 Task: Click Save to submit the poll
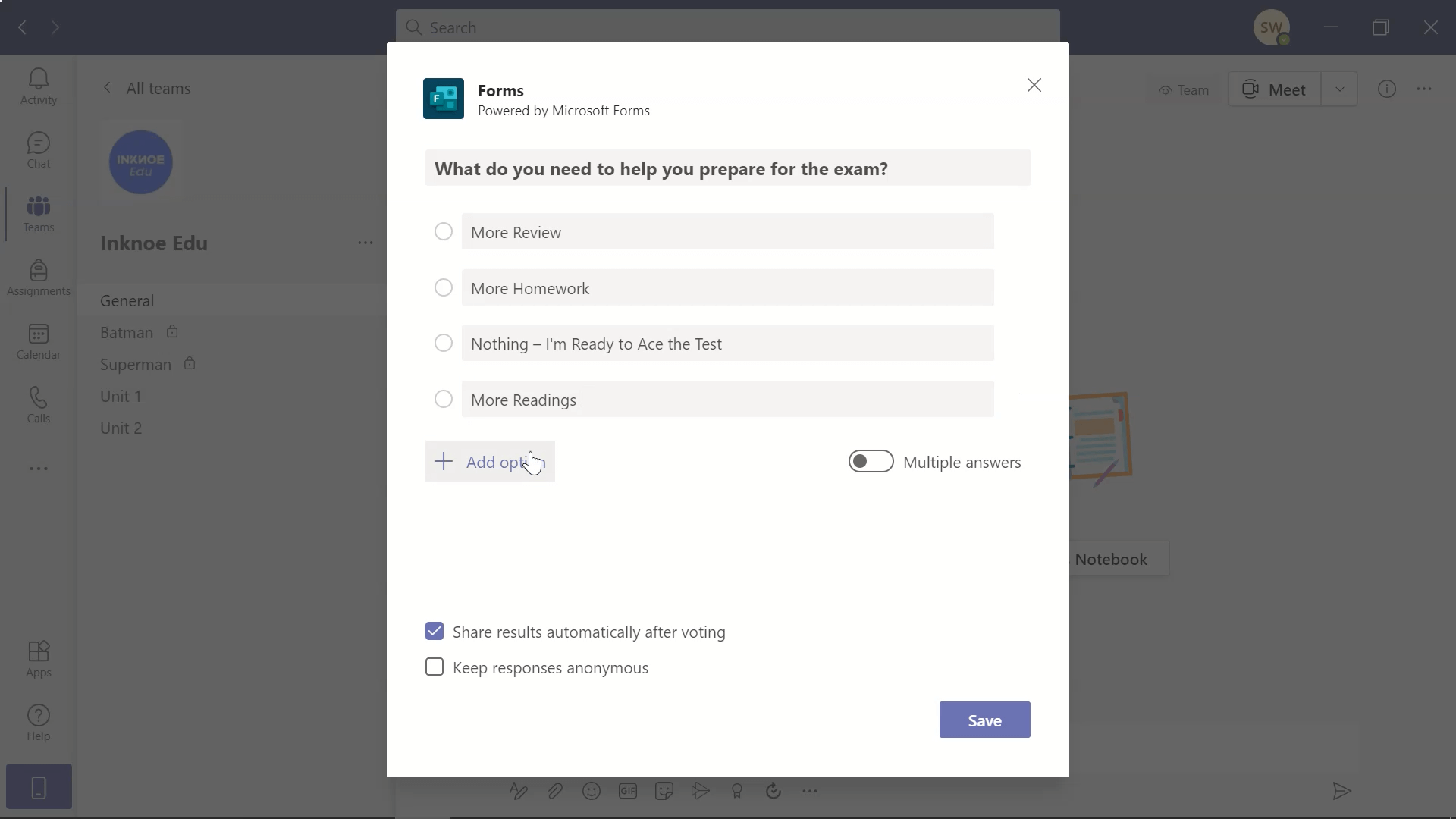(984, 720)
